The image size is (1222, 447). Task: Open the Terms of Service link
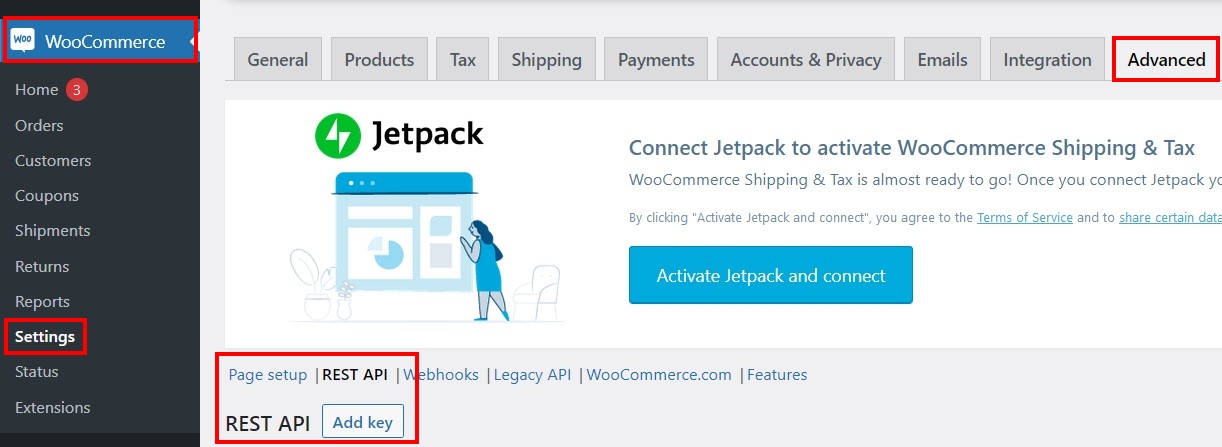[1025, 217]
